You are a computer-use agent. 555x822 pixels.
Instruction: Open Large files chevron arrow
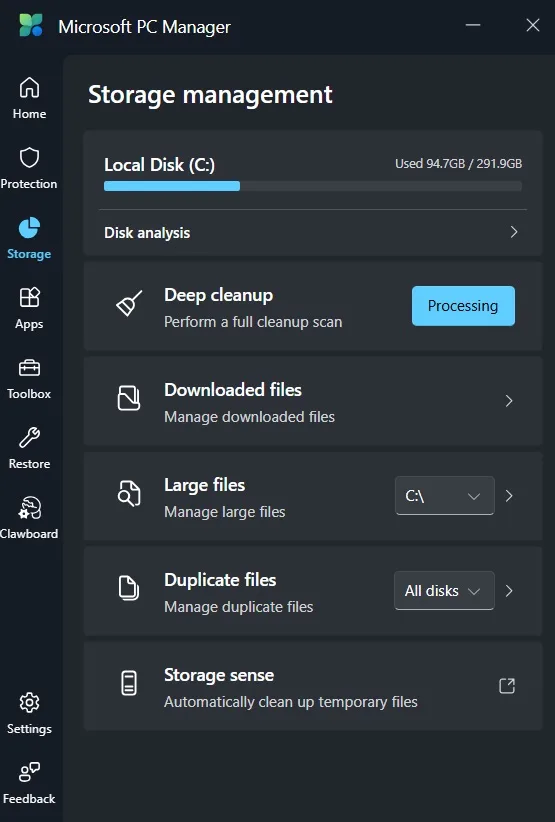508,496
